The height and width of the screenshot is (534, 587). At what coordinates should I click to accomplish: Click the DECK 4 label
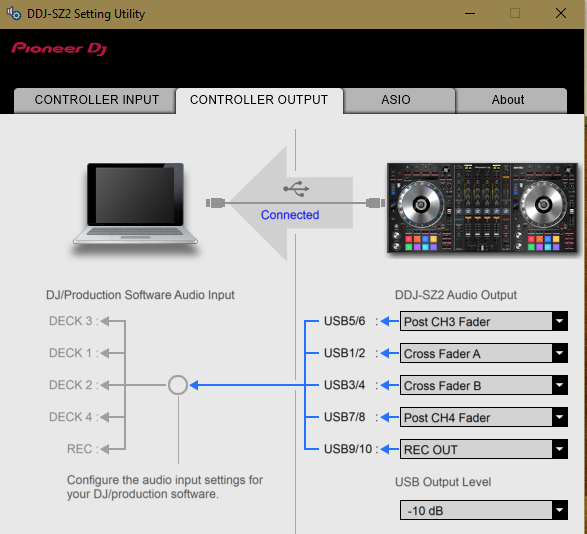70,417
